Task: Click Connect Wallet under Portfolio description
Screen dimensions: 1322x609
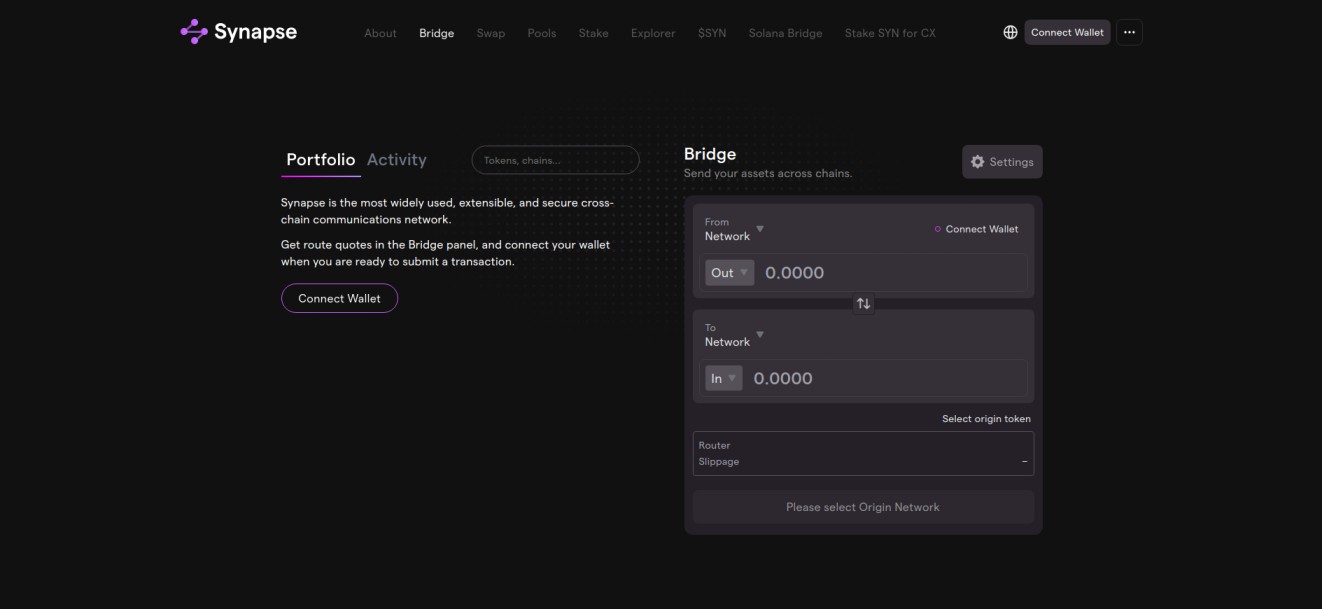Action: (339, 298)
